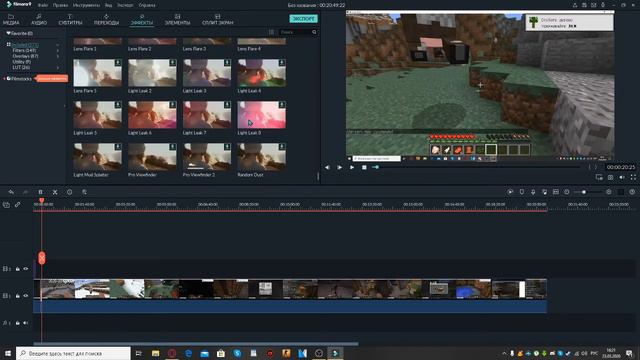Click the render preview icon above timeline
Screen dimensions: 640x360
[x=510, y=192]
